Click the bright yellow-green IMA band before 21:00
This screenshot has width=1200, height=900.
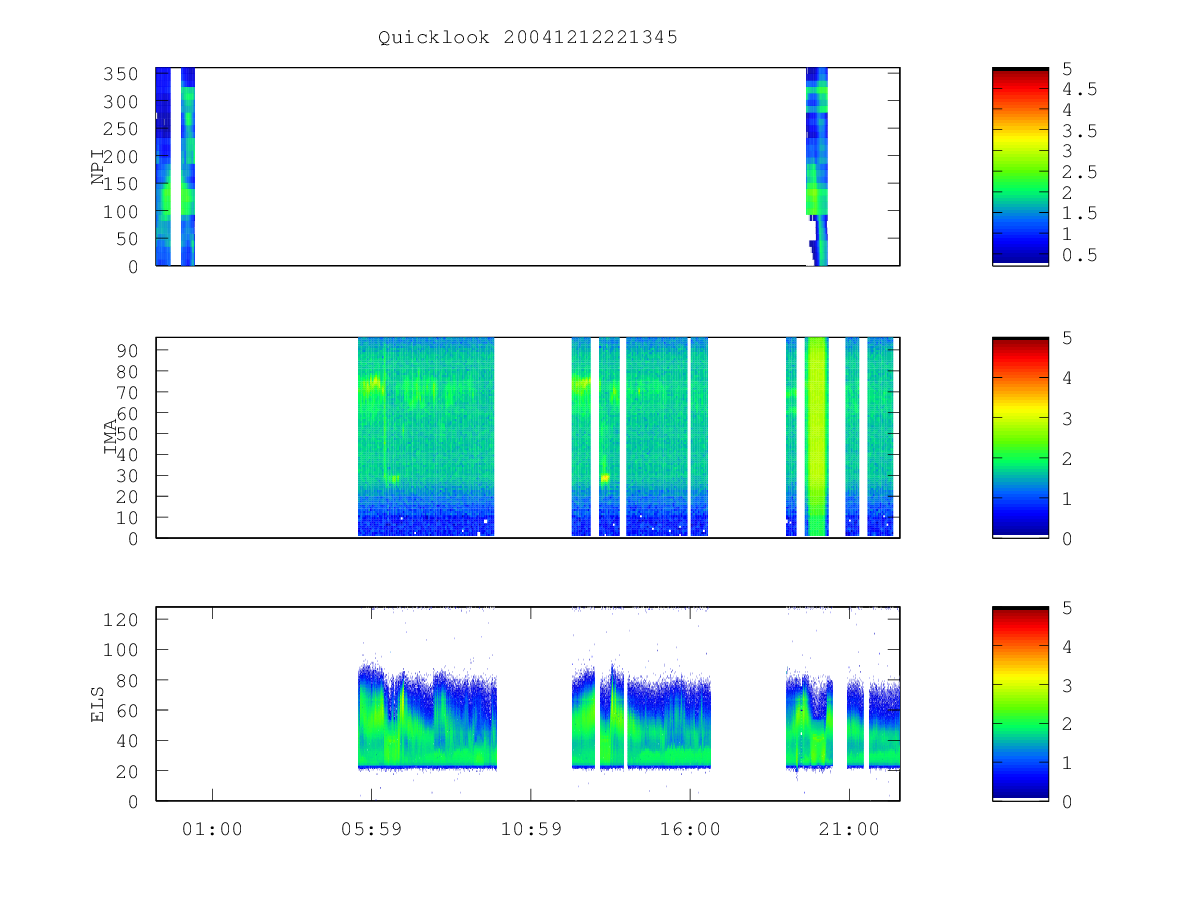click(x=817, y=437)
